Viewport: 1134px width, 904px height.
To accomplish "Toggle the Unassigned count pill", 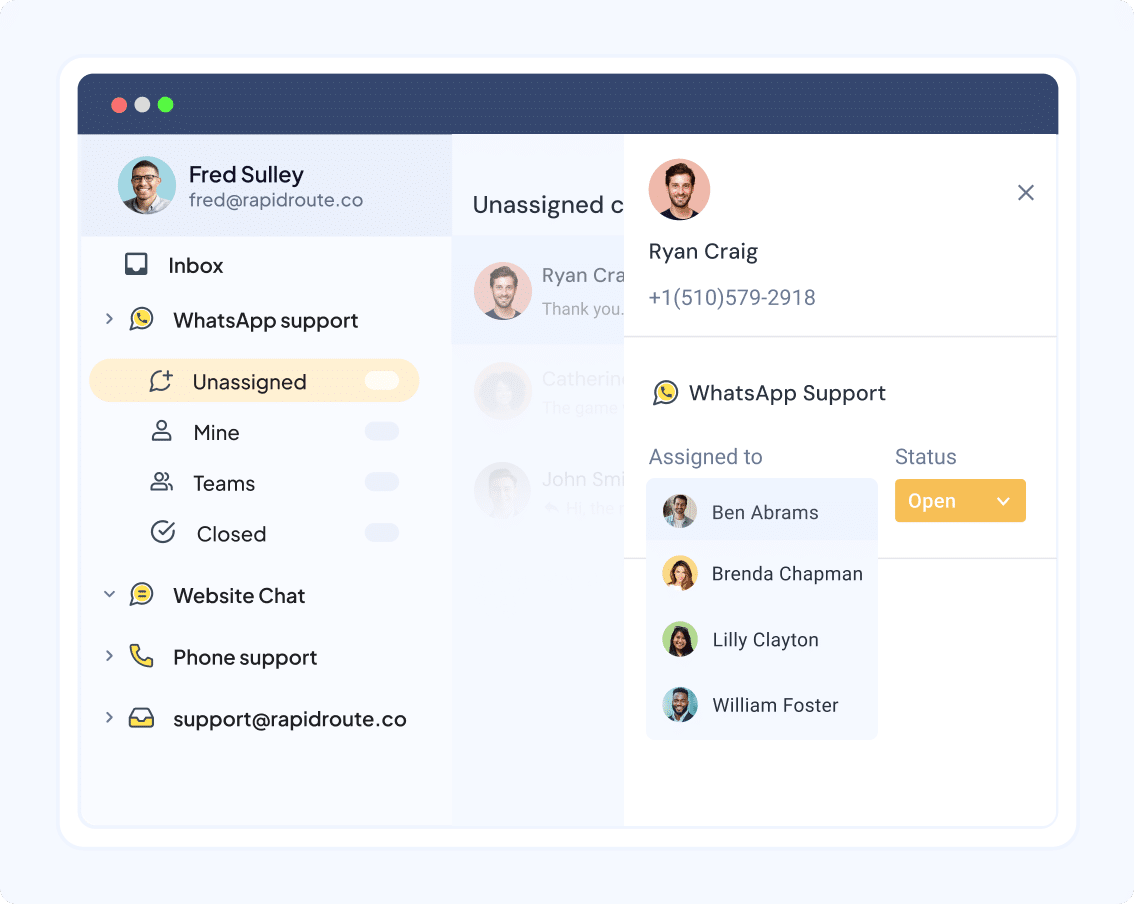I will click(381, 381).
